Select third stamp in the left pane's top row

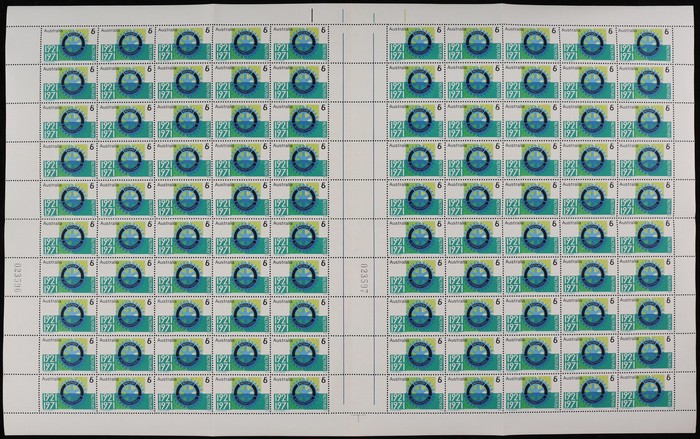point(183,46)
